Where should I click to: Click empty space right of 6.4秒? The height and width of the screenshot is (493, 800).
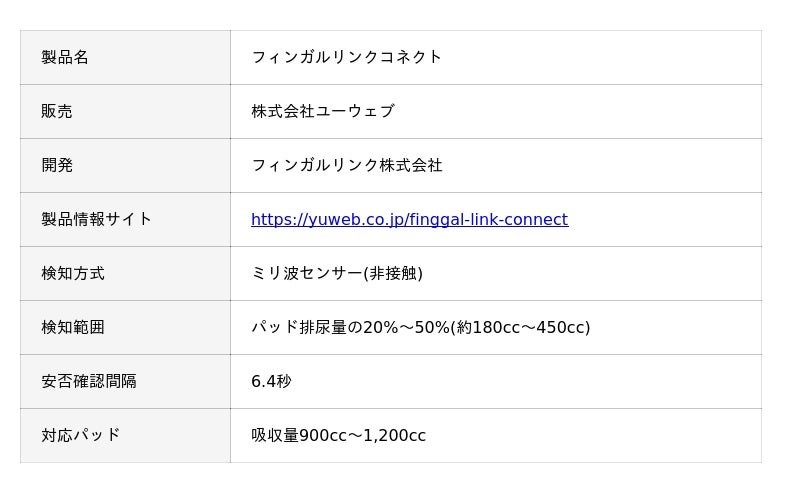tap(520, 382)
